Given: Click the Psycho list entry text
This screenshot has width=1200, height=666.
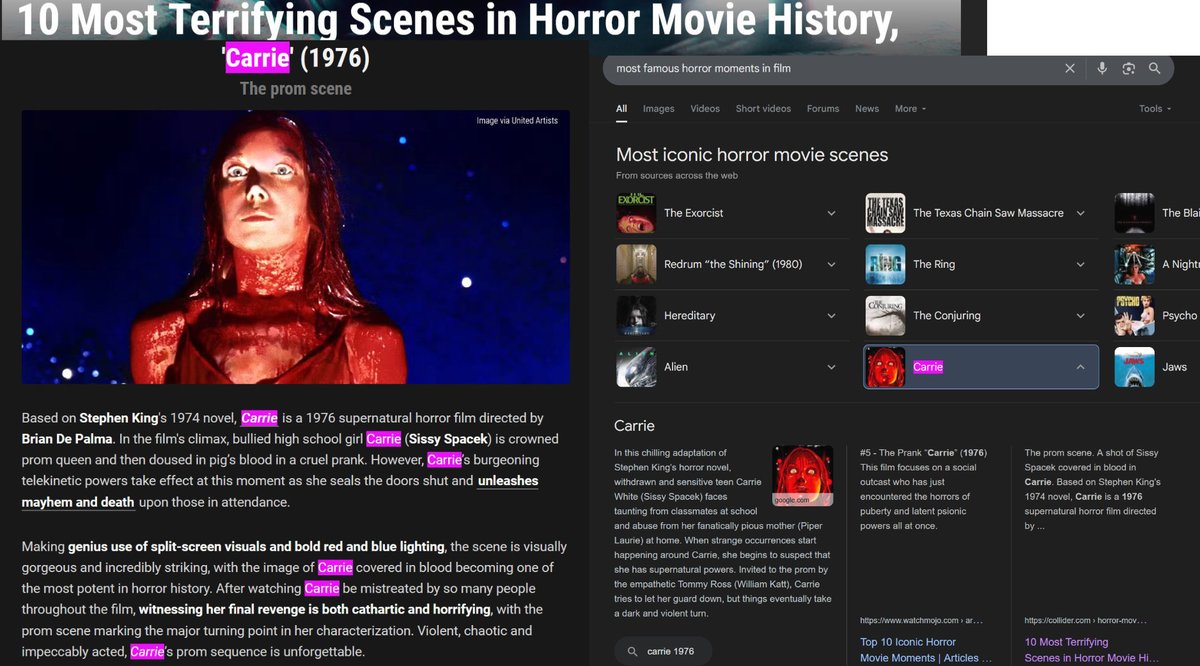Looking at the screenshot, I should click(1179, 315).
